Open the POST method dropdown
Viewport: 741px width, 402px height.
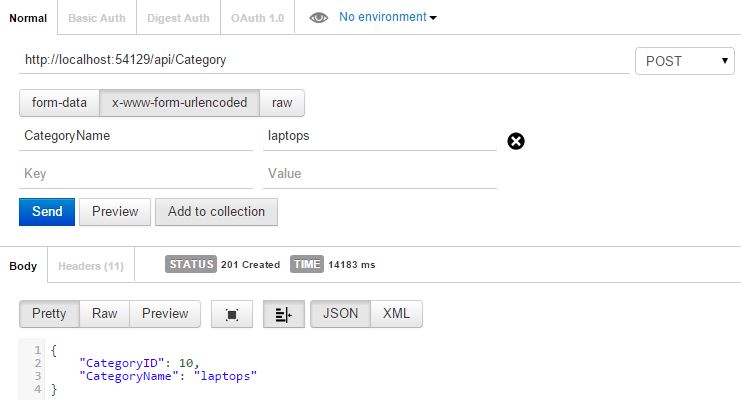click(x=686, y=61)
